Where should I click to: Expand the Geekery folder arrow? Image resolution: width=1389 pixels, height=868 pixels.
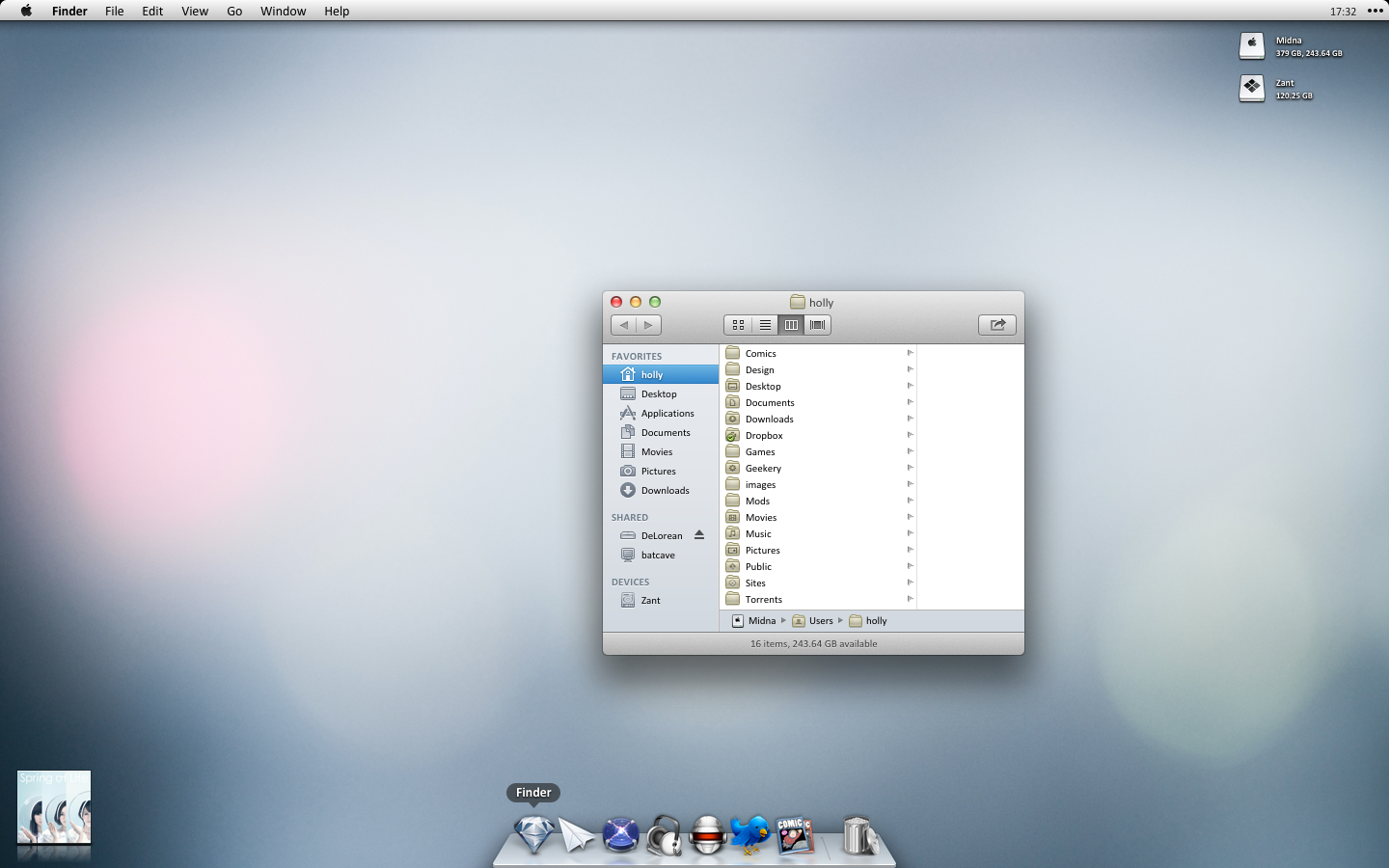tap(910, 468)
